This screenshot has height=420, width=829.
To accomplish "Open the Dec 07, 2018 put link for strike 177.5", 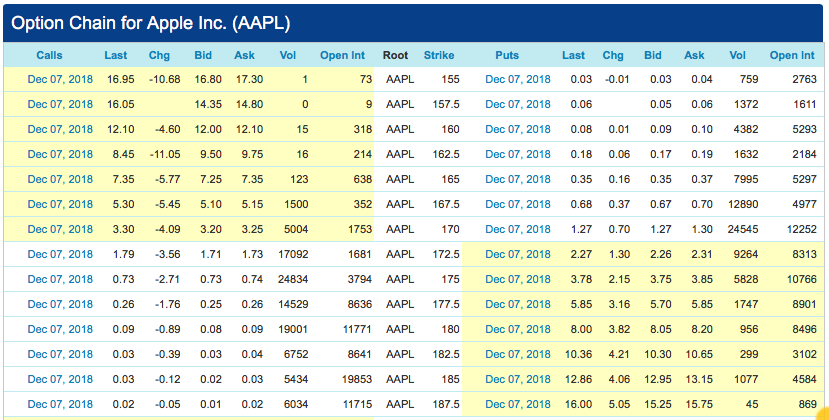I will [518, 304].
